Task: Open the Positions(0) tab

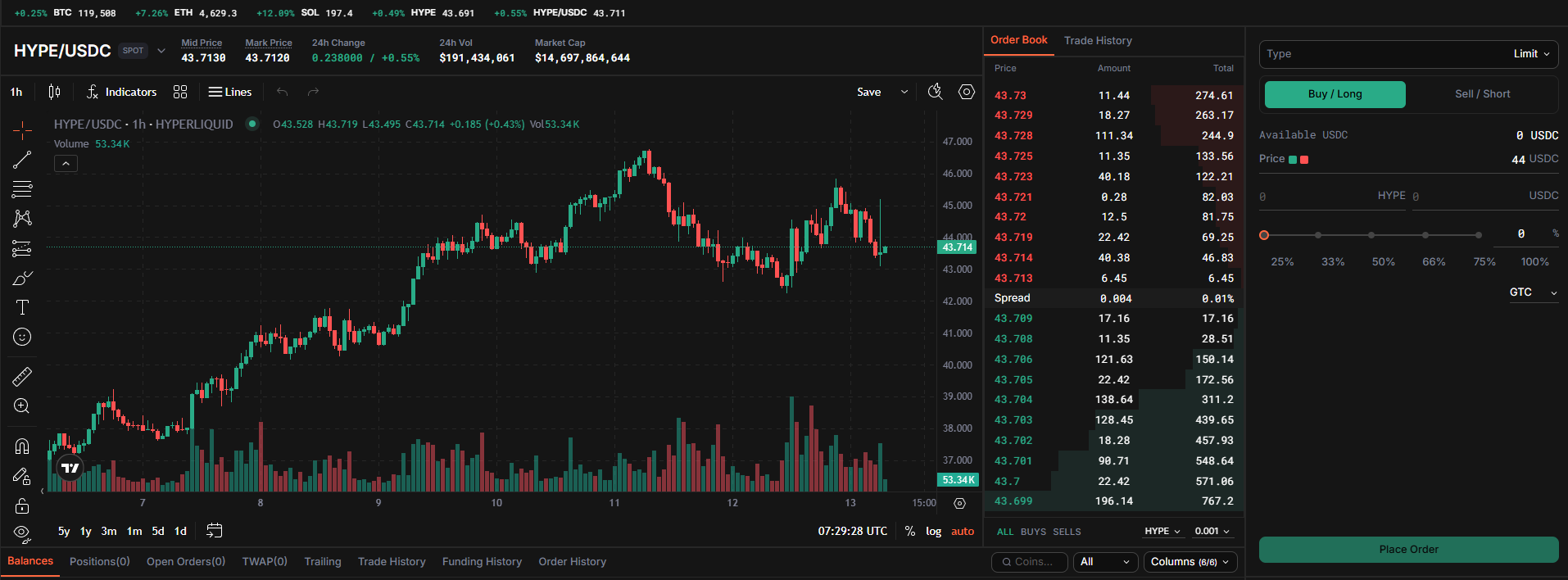Action: point(100,562)
